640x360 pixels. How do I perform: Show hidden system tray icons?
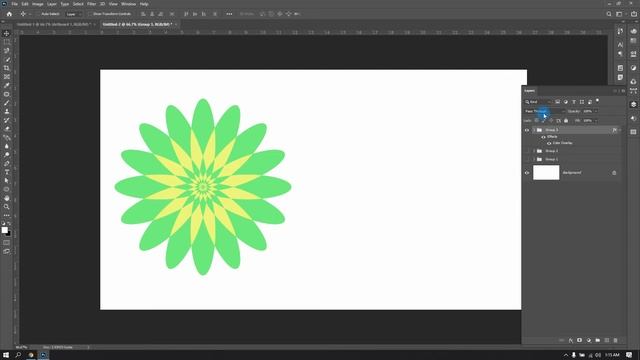566,355
